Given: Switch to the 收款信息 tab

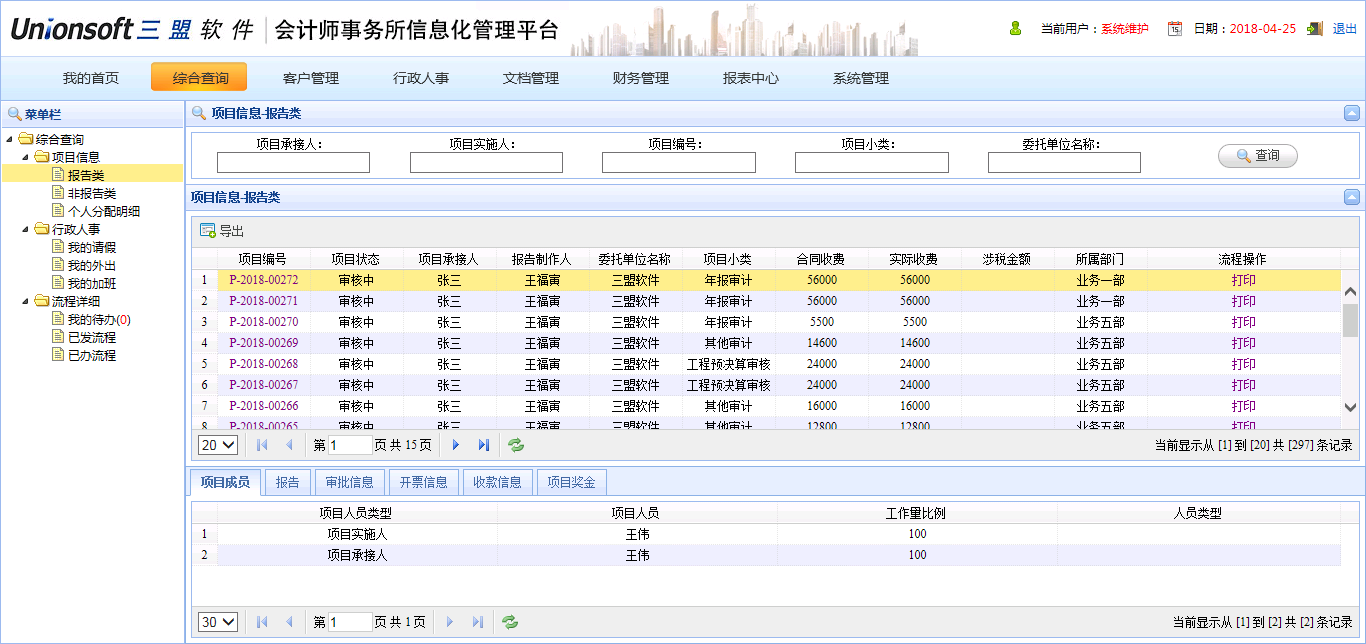Looking at the screenshot, I should coord(498,482).
